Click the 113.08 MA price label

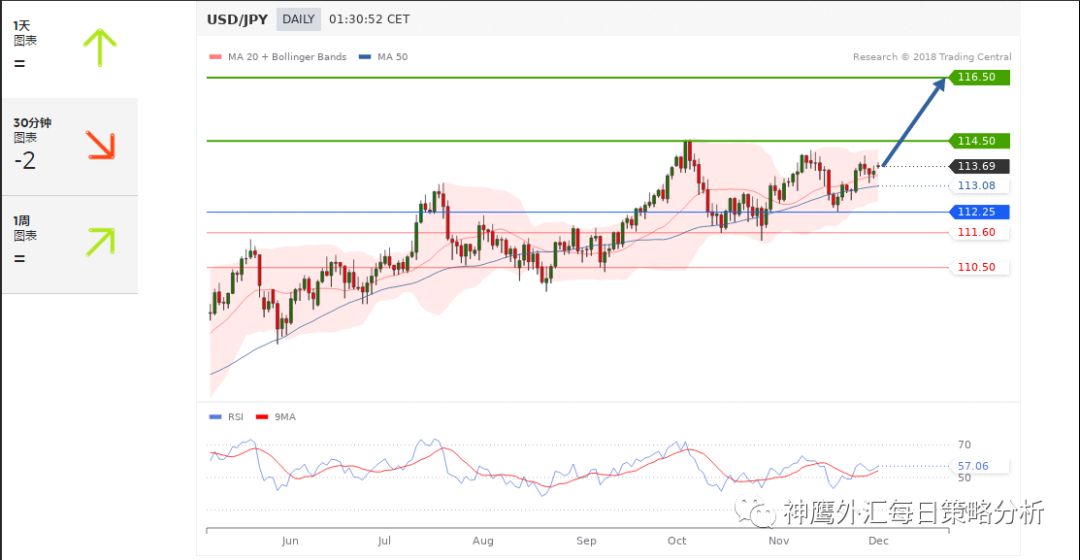(979, 185)
